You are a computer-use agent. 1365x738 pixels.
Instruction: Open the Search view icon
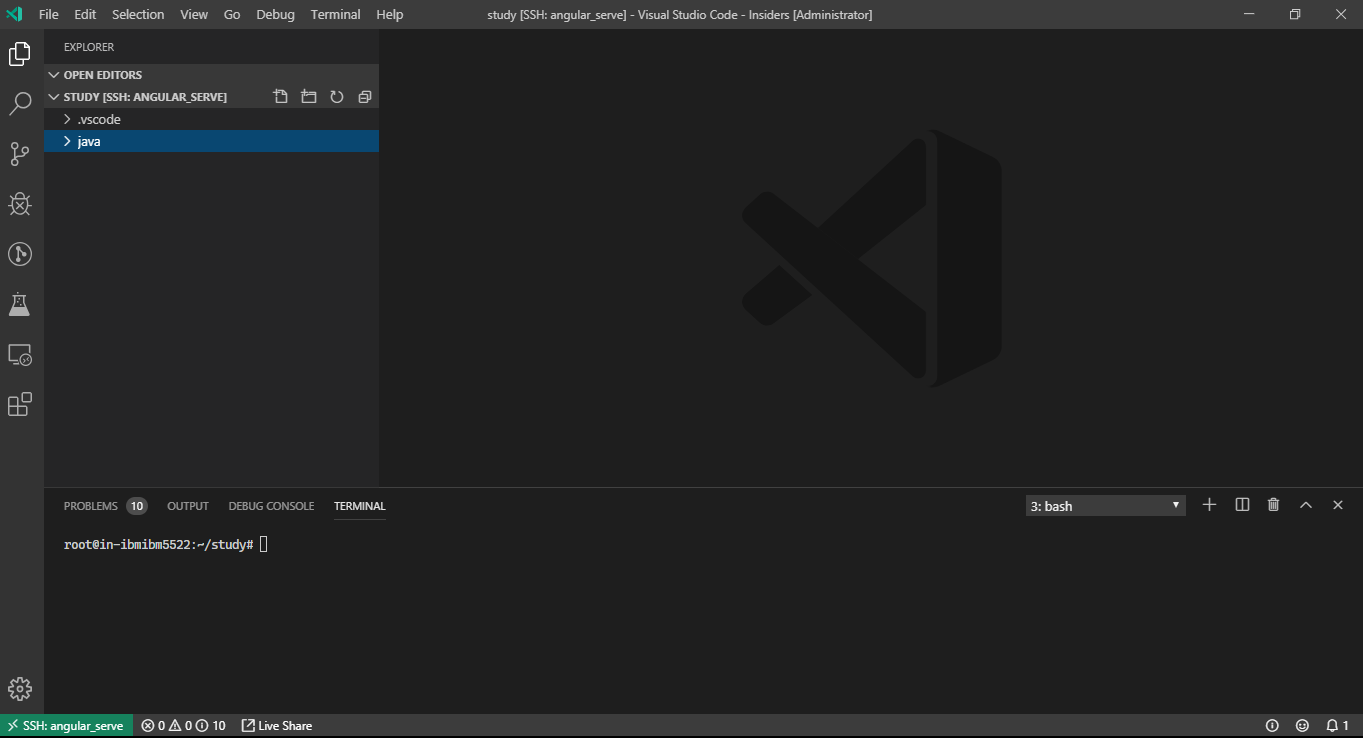pos(20,104)
